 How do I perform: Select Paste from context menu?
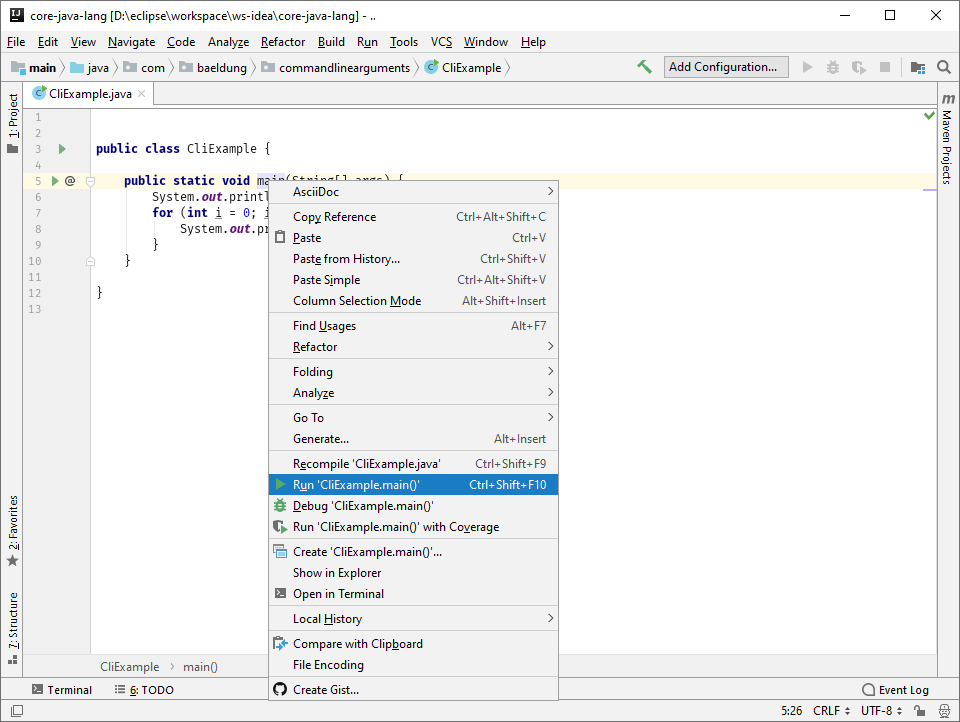coord(414,238)
